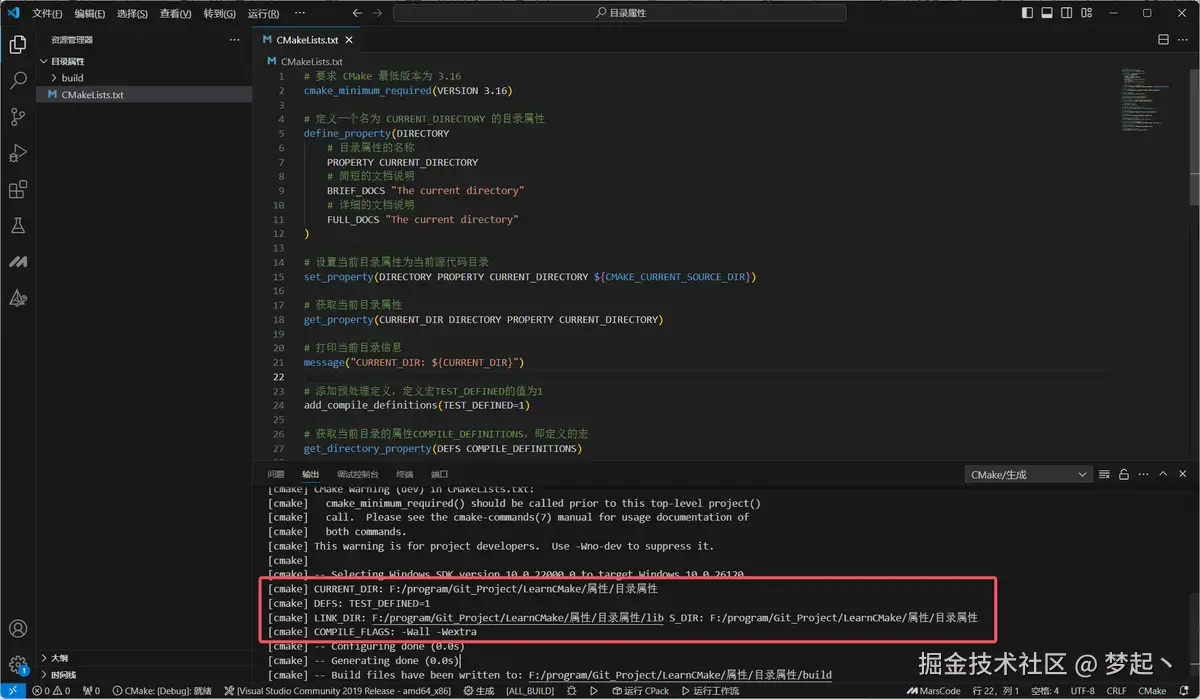
Task: Open the Run and Debug view
Action: [17, 153]
